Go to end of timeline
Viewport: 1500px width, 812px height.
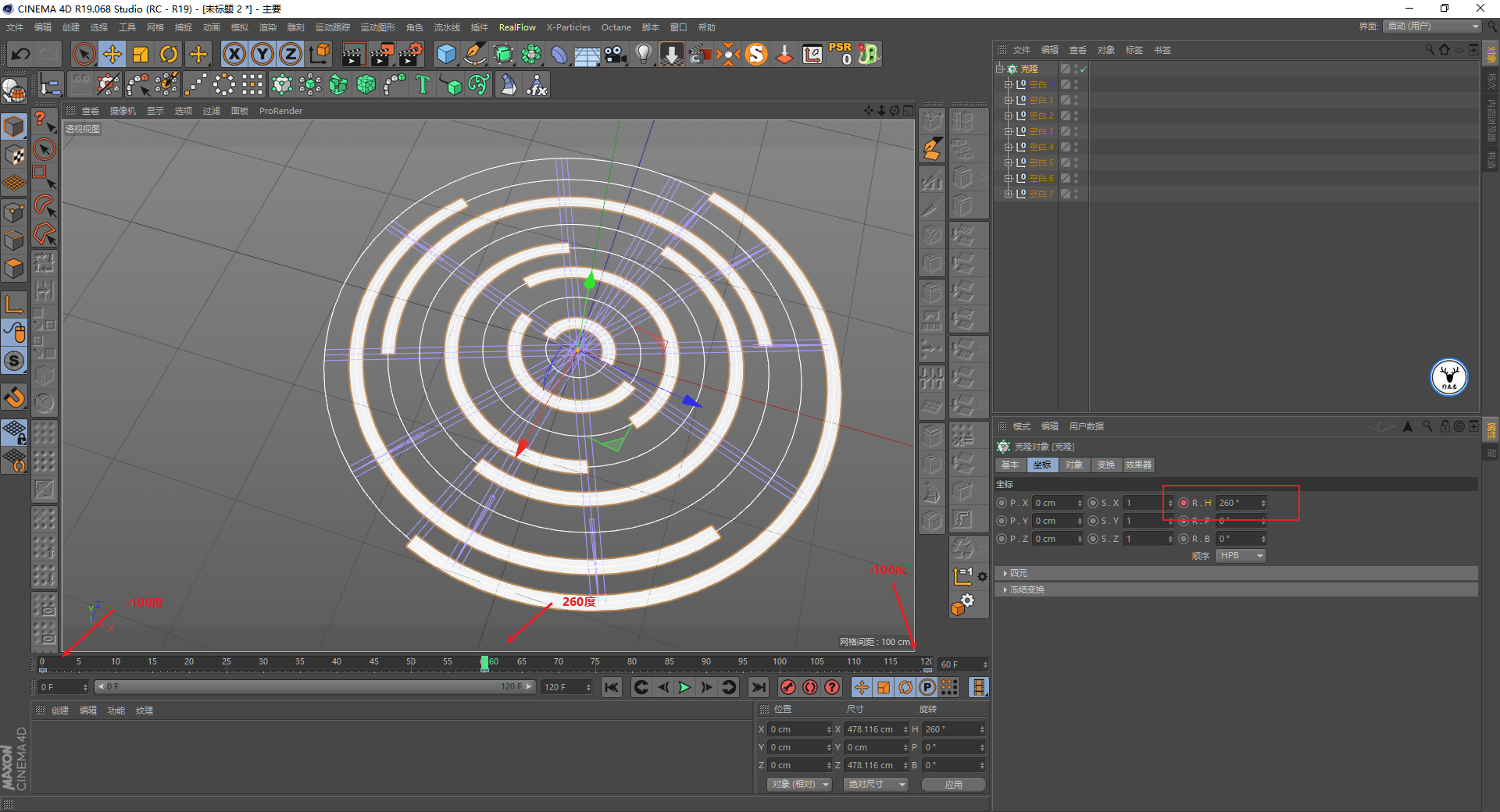pos(758,687)
